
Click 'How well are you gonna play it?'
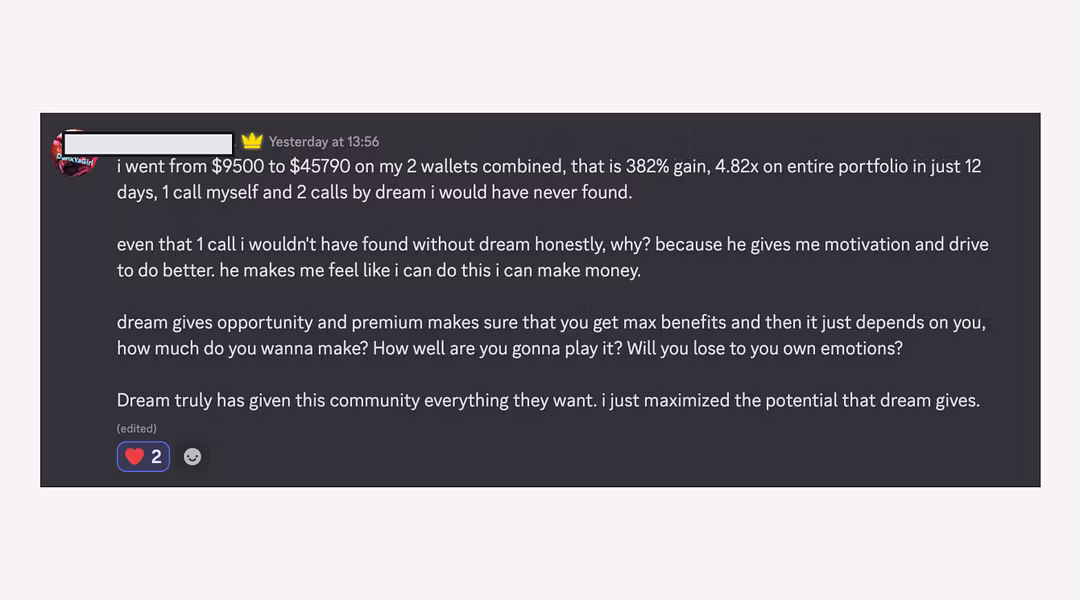[497, 349]
